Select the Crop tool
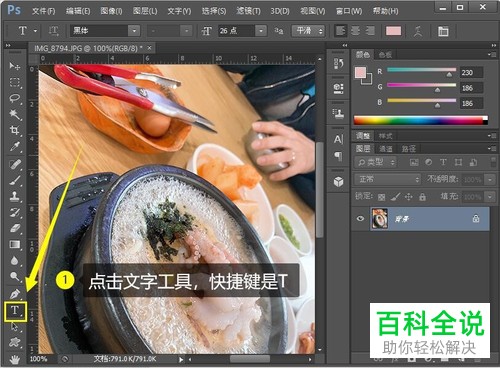This screenshot has height=368, width=500. point(15,130)
